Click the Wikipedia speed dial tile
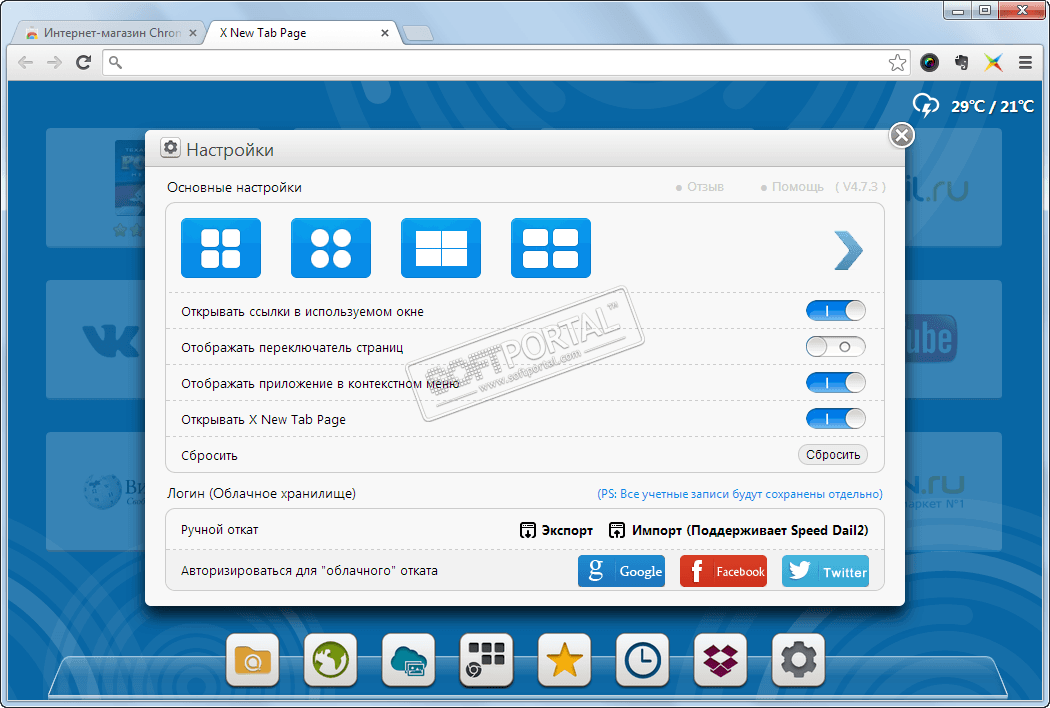1050x708 pixels. click(96, 492)
